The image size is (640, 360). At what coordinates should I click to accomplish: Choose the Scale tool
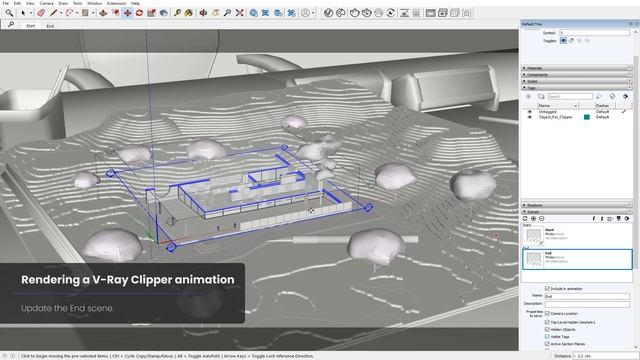[x=151, y=13]
